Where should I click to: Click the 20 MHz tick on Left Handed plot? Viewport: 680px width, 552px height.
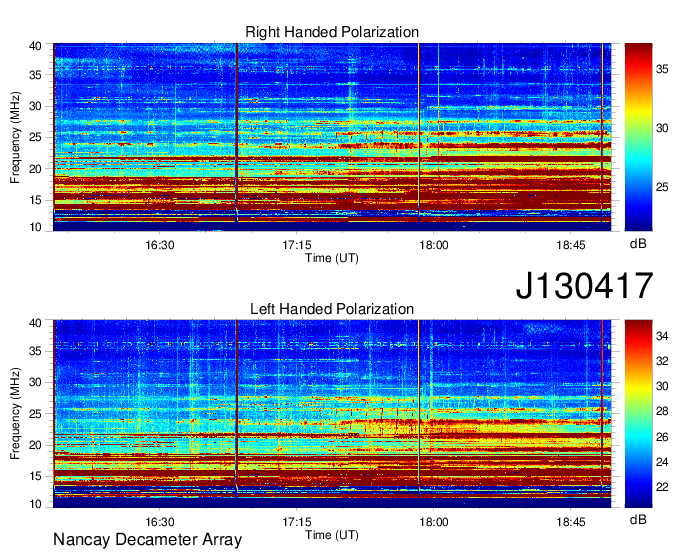[36, 445]
